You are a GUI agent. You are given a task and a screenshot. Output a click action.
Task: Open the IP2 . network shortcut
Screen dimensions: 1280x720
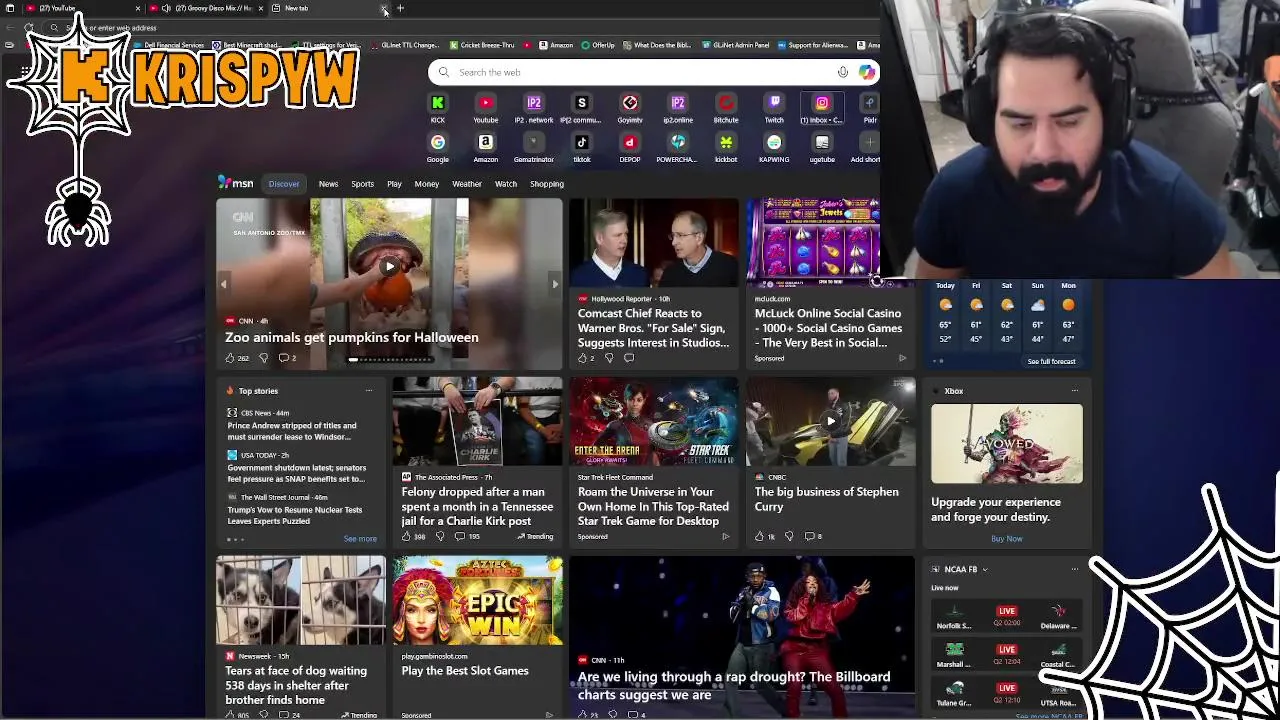click(x=534, y=108)
